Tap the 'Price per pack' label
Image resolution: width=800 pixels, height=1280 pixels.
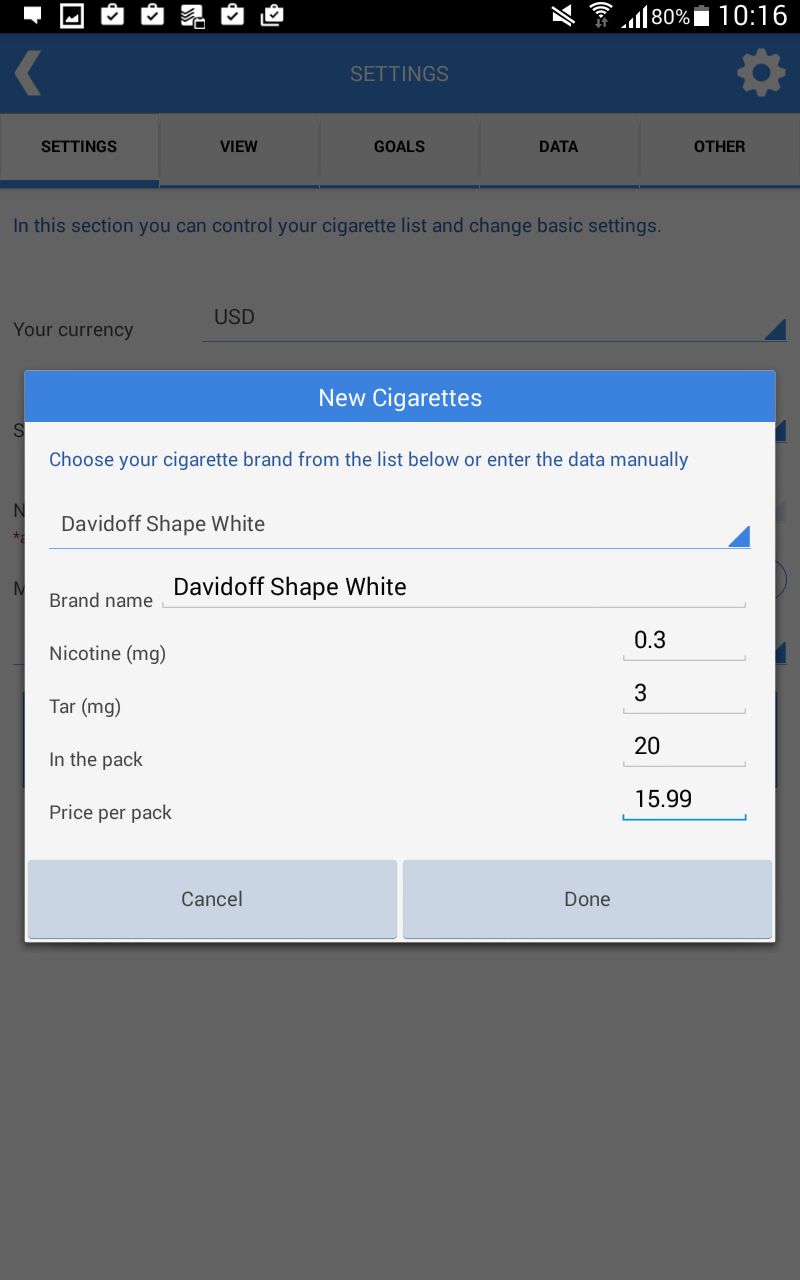click(x=110, y=813)
